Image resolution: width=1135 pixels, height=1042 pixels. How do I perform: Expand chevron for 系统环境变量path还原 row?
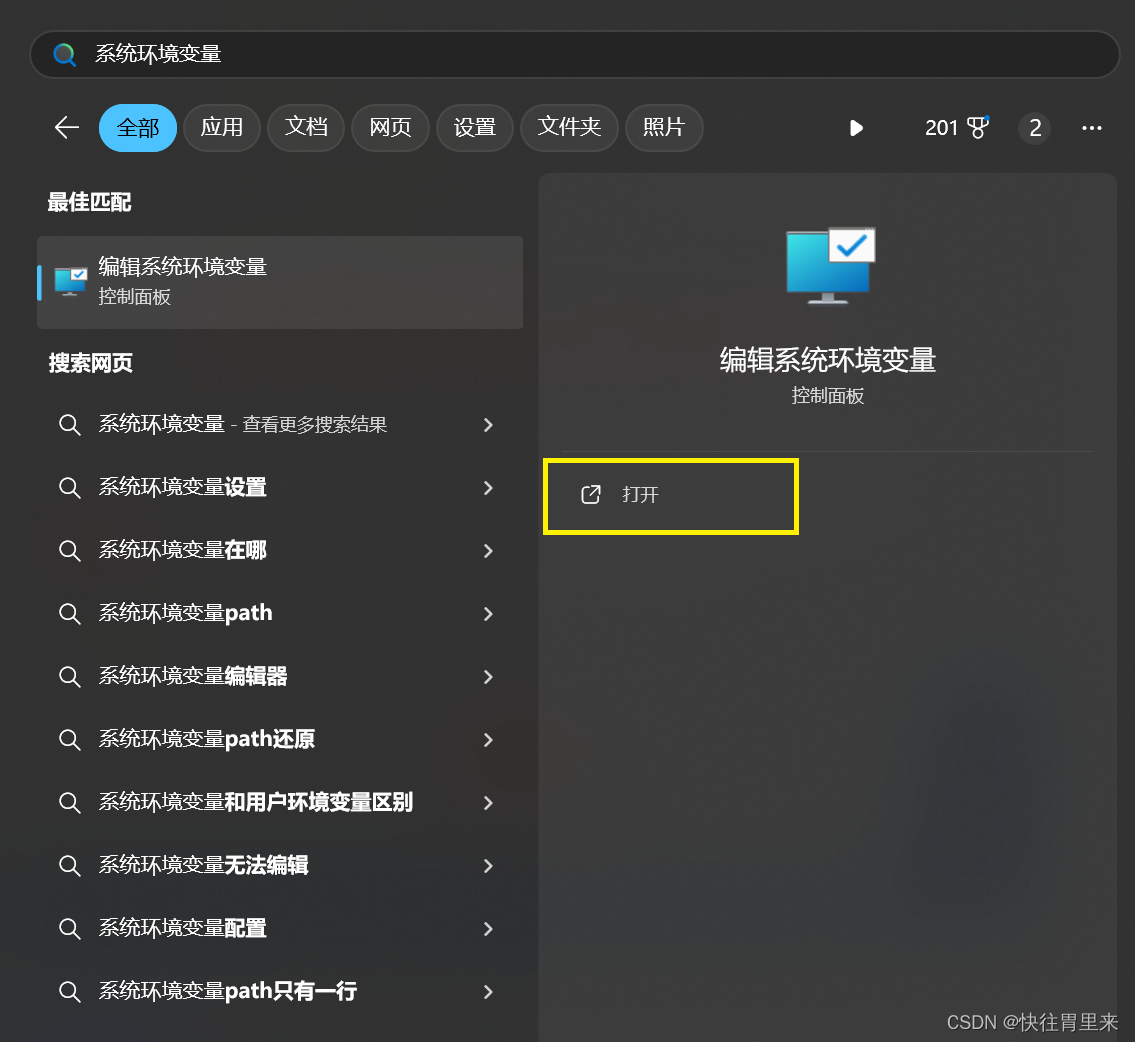[x=489, y=740]
